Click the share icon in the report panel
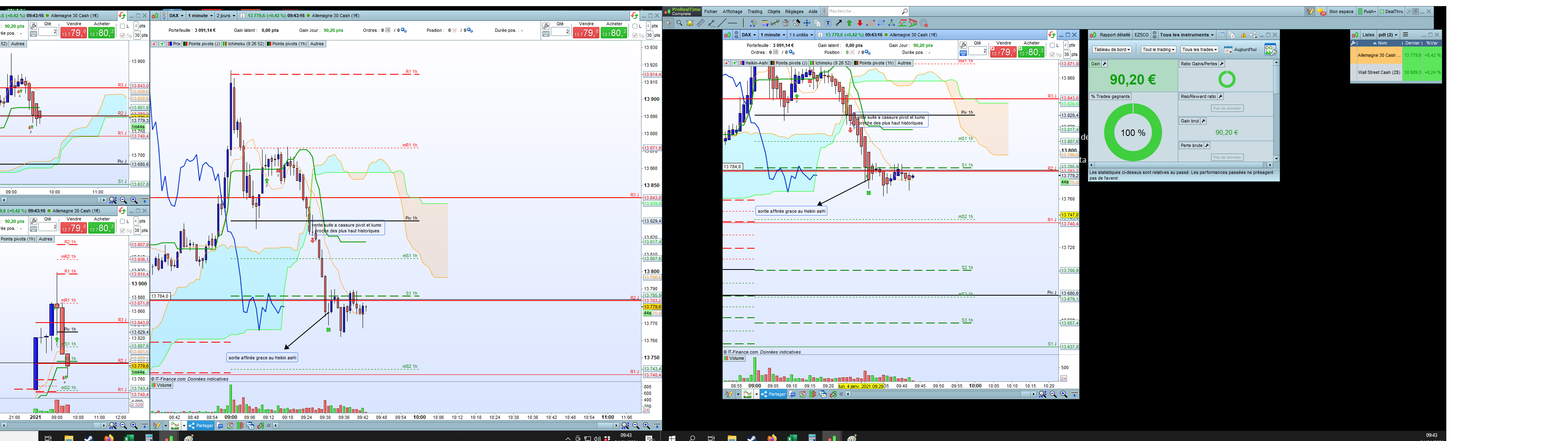Screen dimensions: 1568x441 pos(1253,35)
